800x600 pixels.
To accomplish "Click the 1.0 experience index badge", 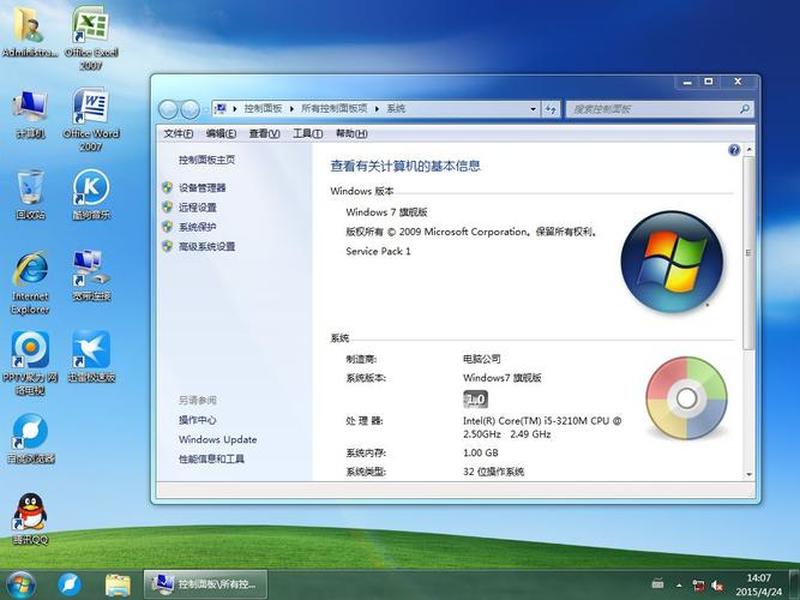I will (476, 399).
